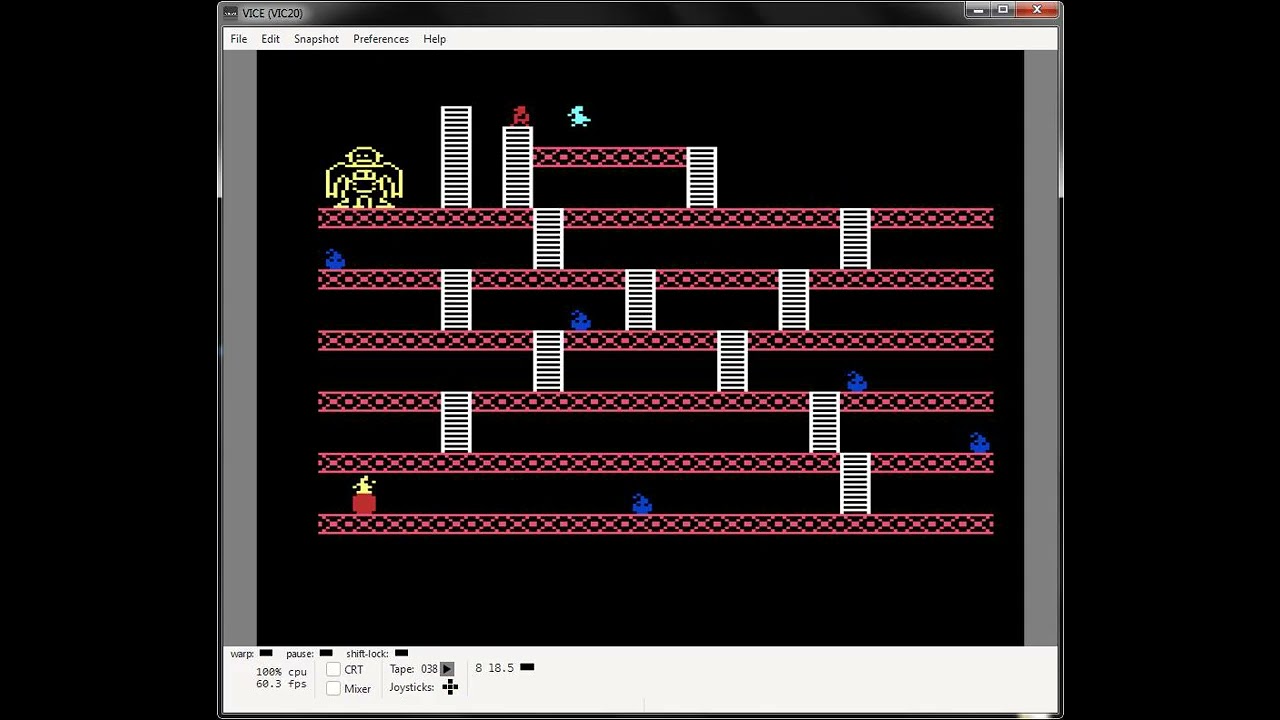Click the red figure atop the ladder
The height and width of the screenshot is (720, 1280).
(520, 116)
